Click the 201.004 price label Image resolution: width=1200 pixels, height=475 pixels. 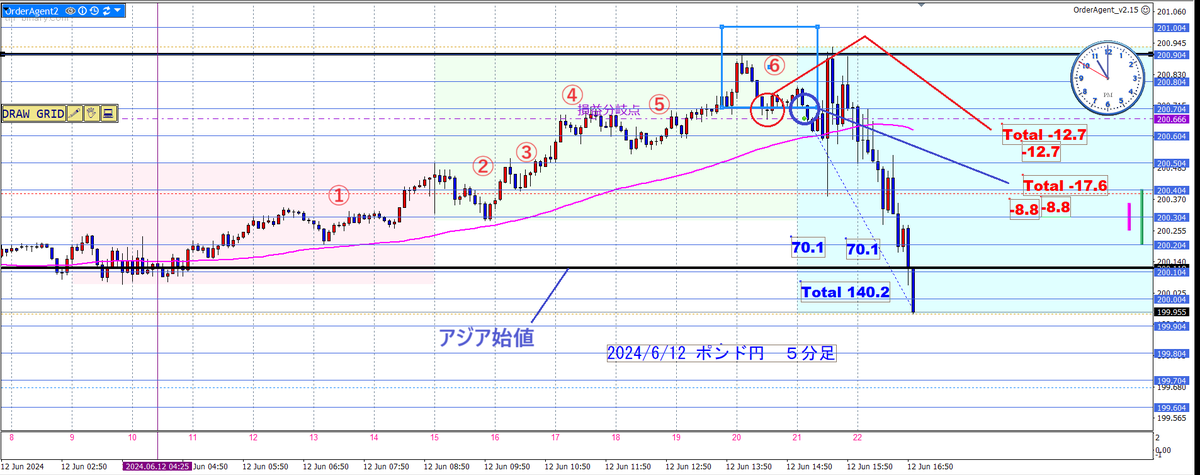[x=1171, y=29]
